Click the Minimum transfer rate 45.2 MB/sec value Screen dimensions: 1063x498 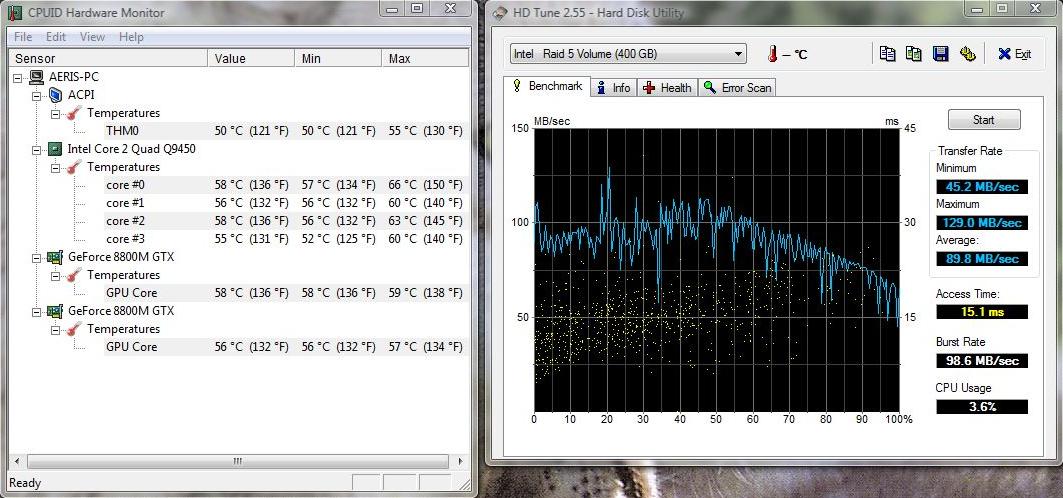(x=982, y=187)
